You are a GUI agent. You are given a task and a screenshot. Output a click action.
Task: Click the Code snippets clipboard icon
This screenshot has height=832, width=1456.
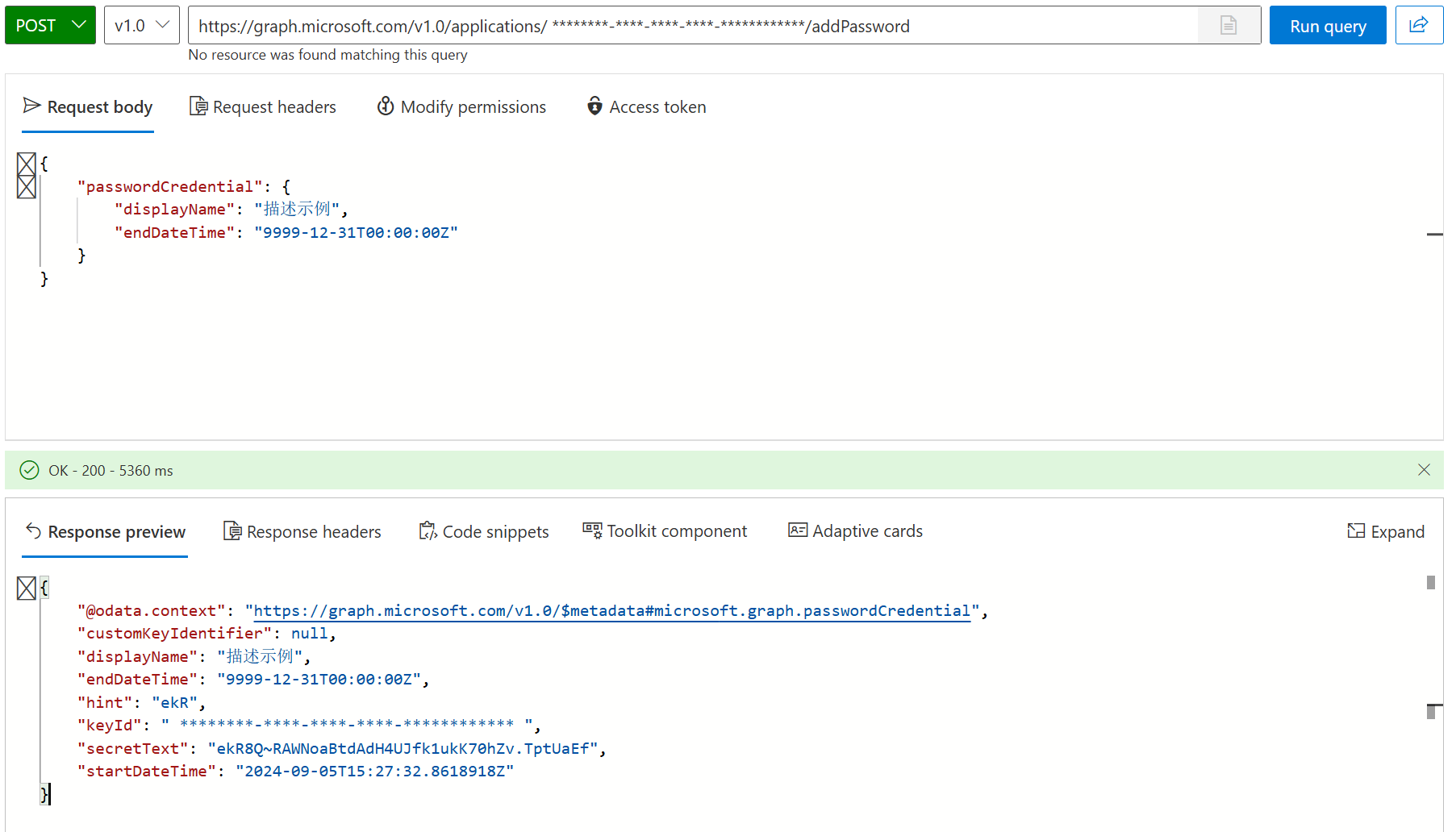point(428,531)
